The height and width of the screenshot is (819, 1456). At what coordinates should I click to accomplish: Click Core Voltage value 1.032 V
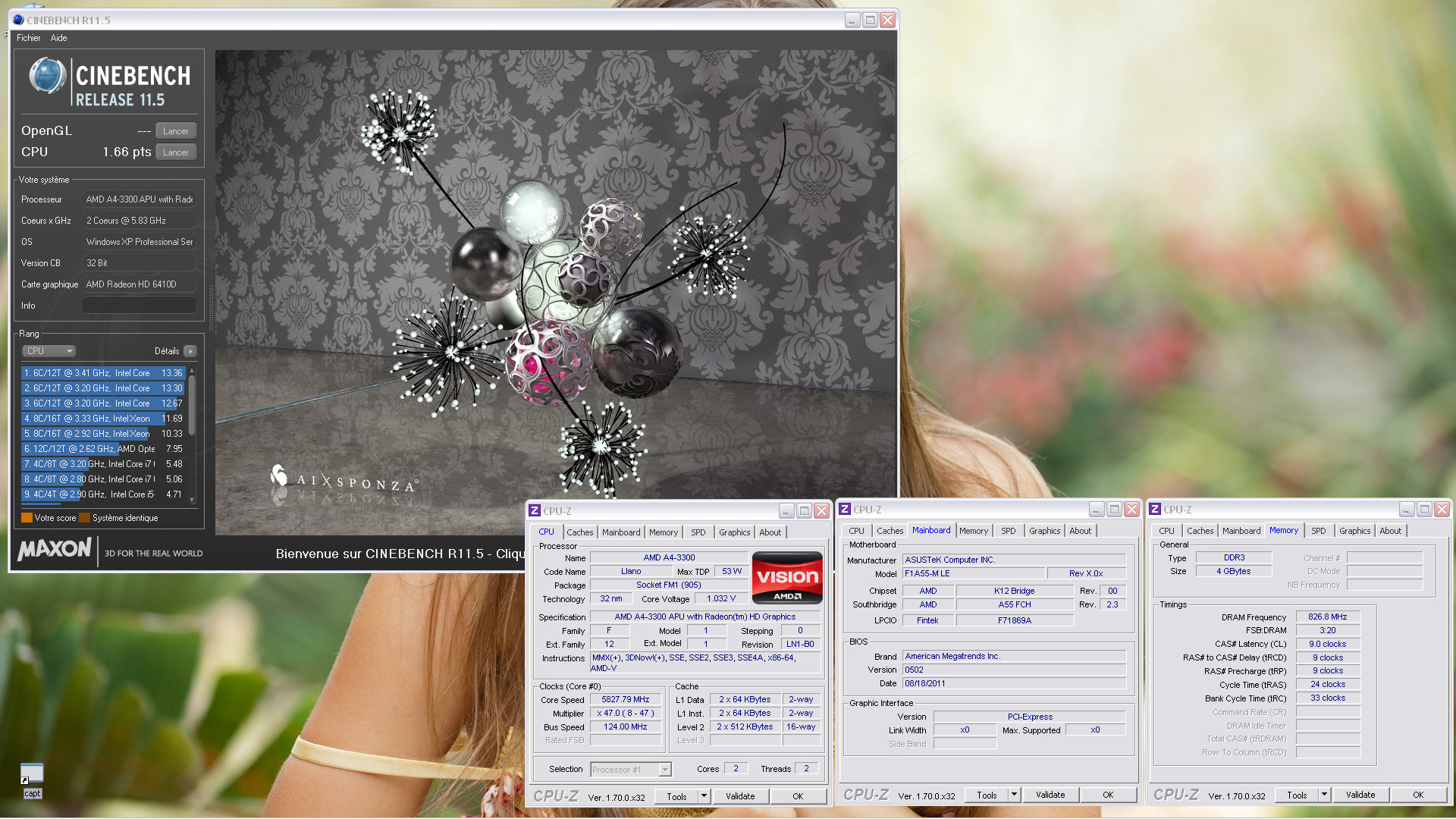coord(721,599)
